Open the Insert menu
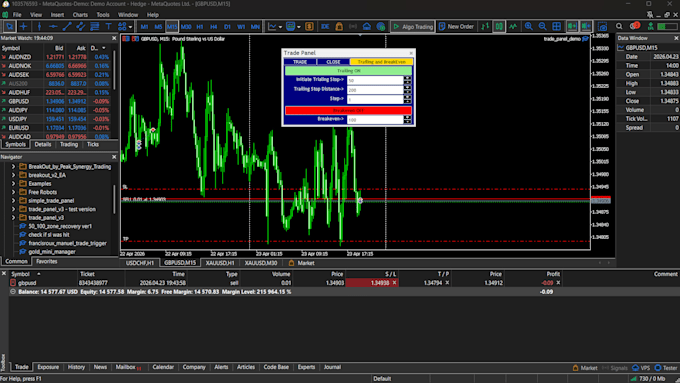680x383 pixels. coord(57,15)
